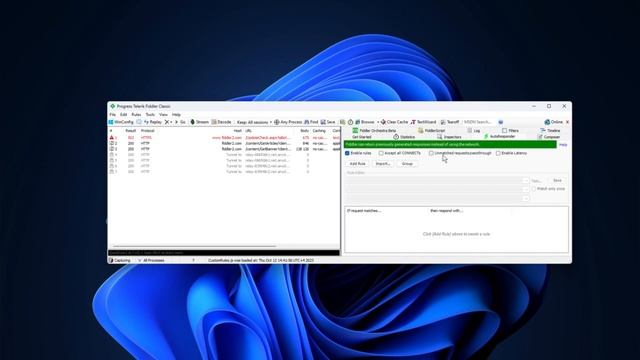Click the Group button
The height and width of the screenshot is (360, 640).
coord(407,164)
